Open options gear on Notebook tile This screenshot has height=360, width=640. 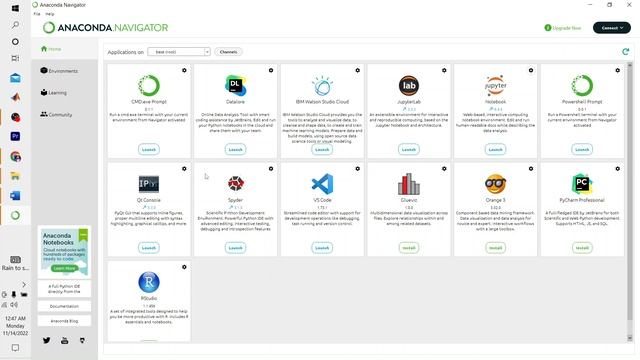pos(531,70)
